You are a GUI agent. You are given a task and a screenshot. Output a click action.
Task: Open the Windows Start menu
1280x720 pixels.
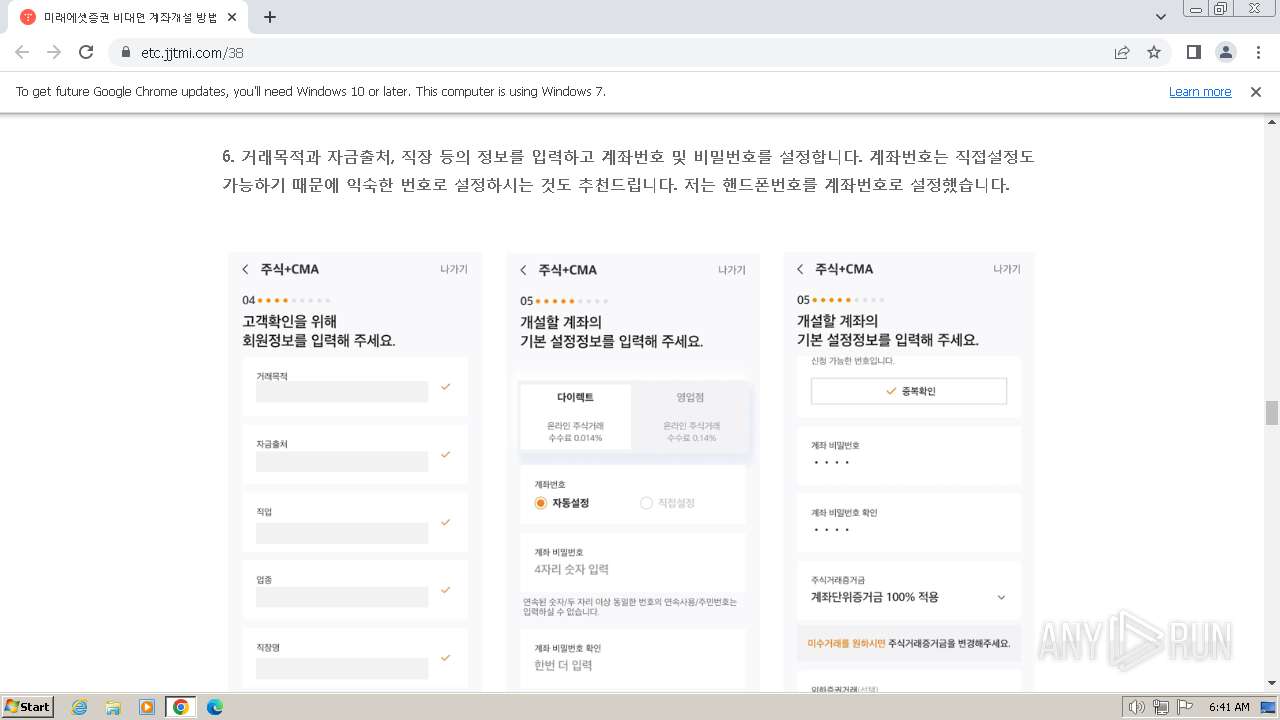(x=28, y=706)
